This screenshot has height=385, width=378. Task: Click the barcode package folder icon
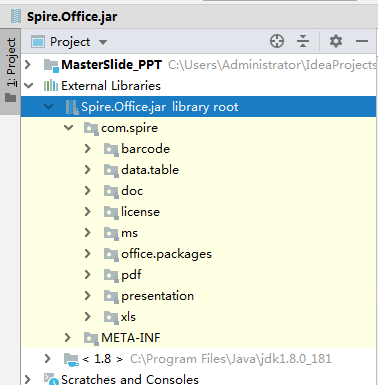click(x=111, y=149)
